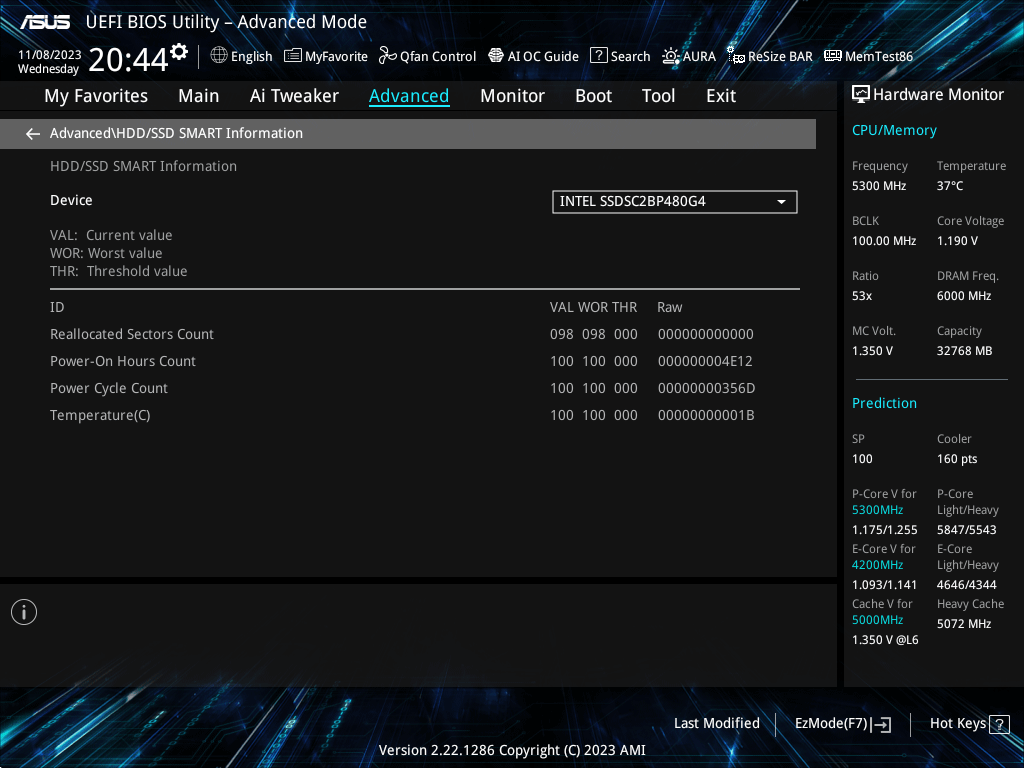Open AURA lighting icon

pos(671,56)
